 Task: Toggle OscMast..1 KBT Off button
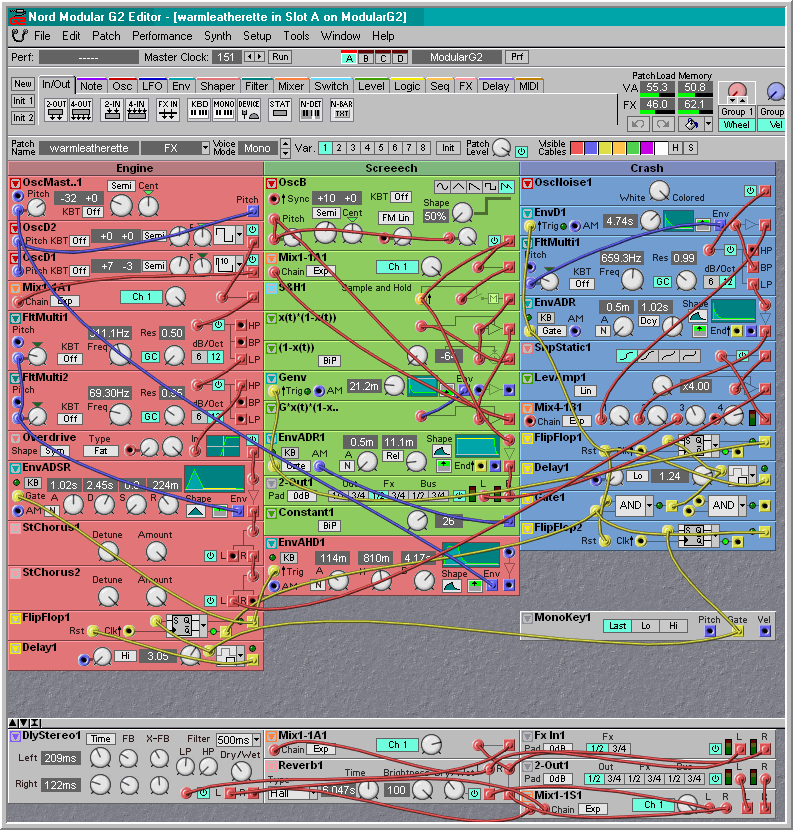tap(93, 212)
